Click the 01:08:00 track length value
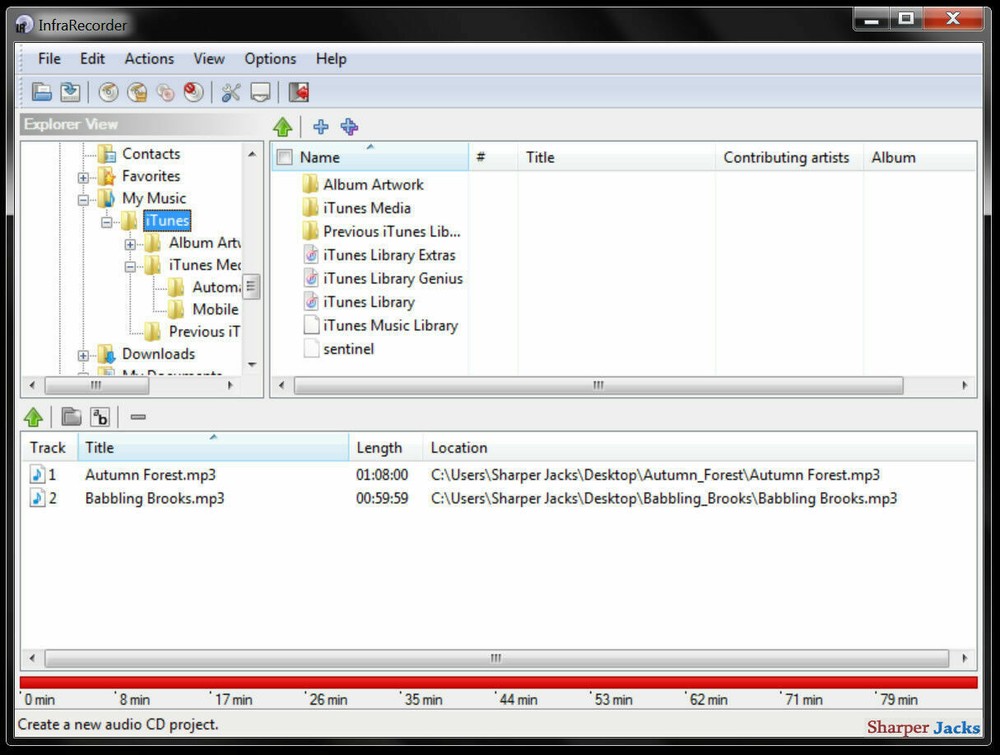The image size is (1000, 755). tap(382, 474)
